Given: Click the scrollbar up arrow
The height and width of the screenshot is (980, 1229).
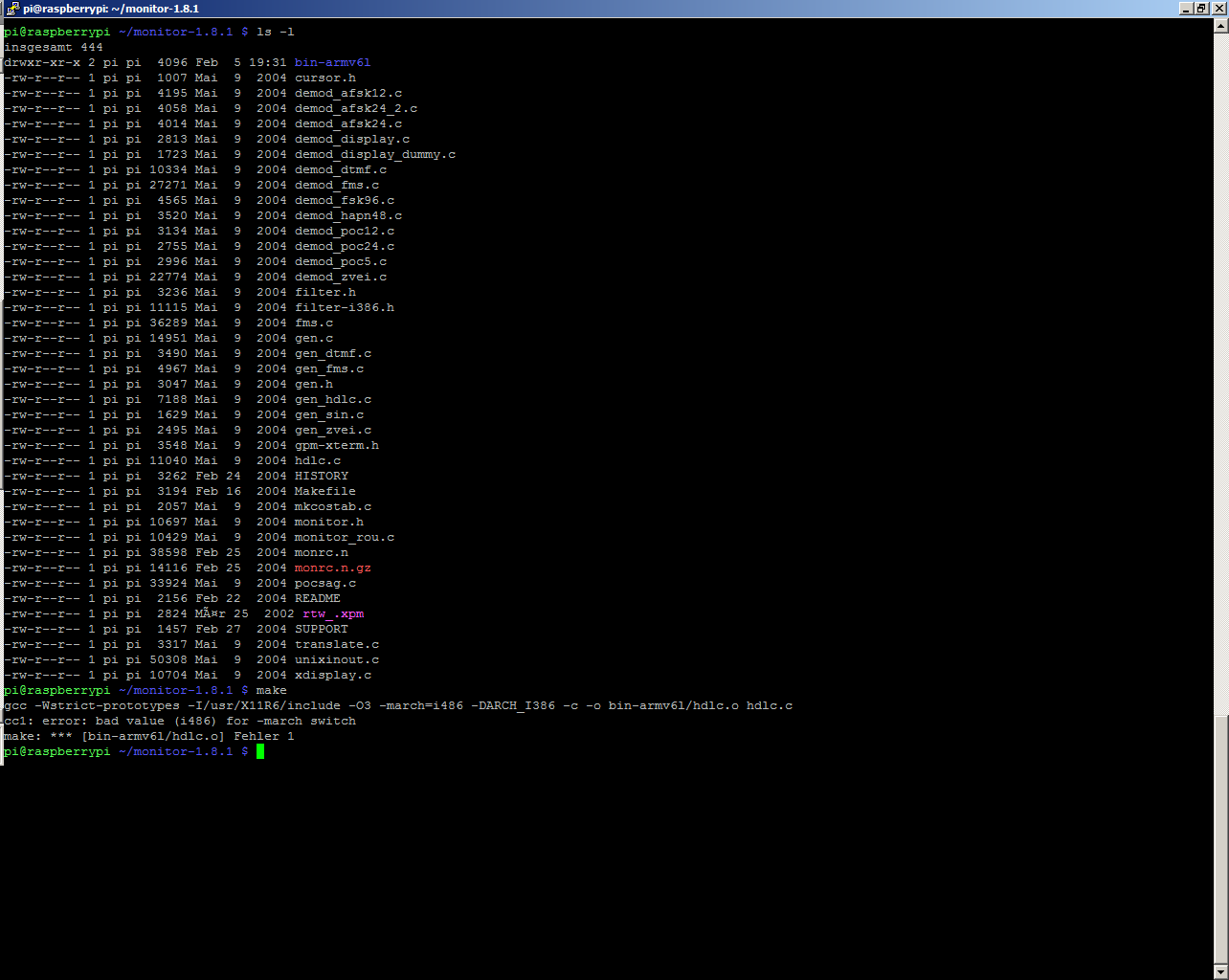Looking at the screenshot, I should pyautogui.click(x=1220, y=26).
